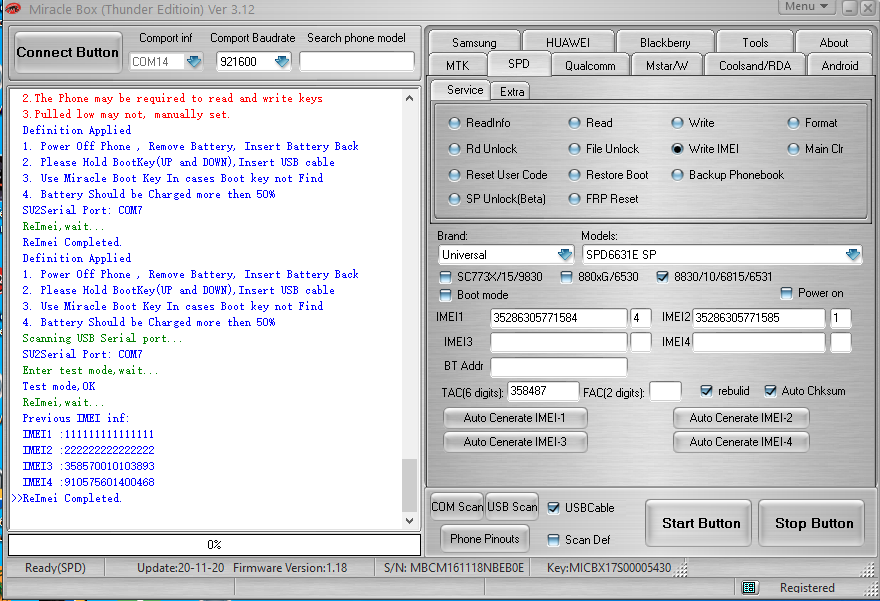The width and height of the screenshot is (880, 601).
Task: Uncheck the 8830/10/6815/6531 checkbox
Action: tap(662, 277)
